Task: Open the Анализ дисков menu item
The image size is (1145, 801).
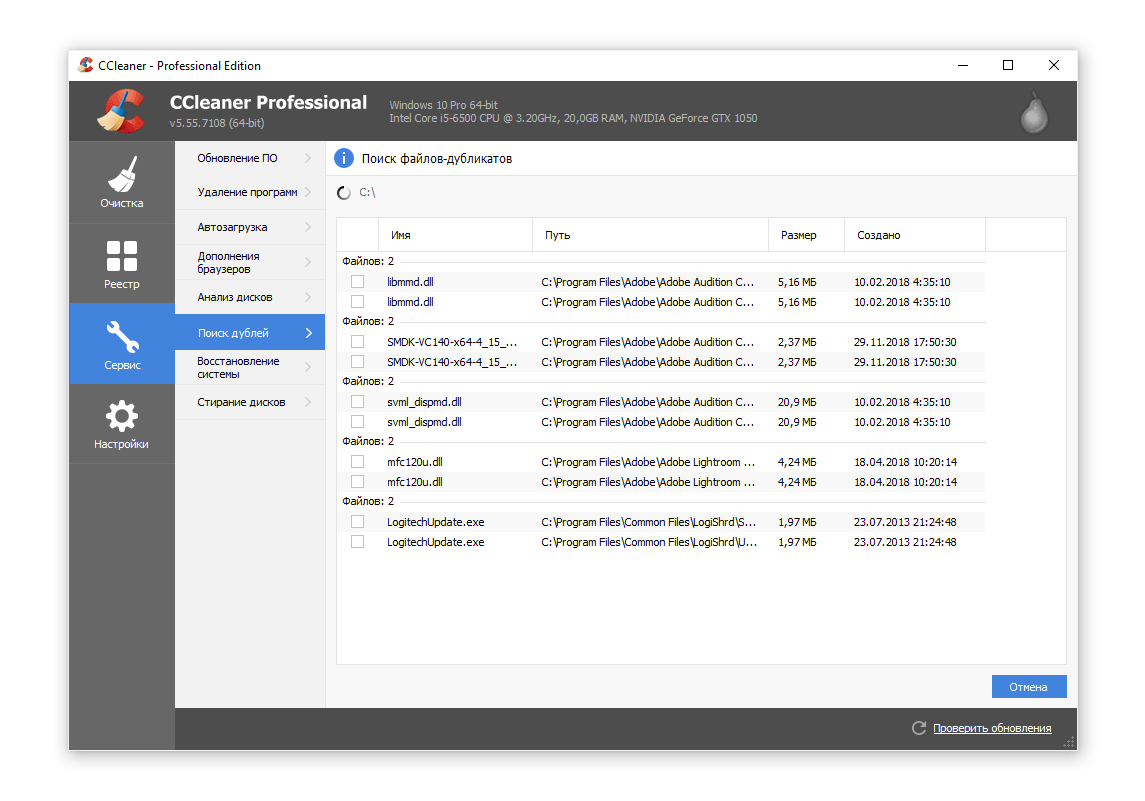Action: click(250, 297)
